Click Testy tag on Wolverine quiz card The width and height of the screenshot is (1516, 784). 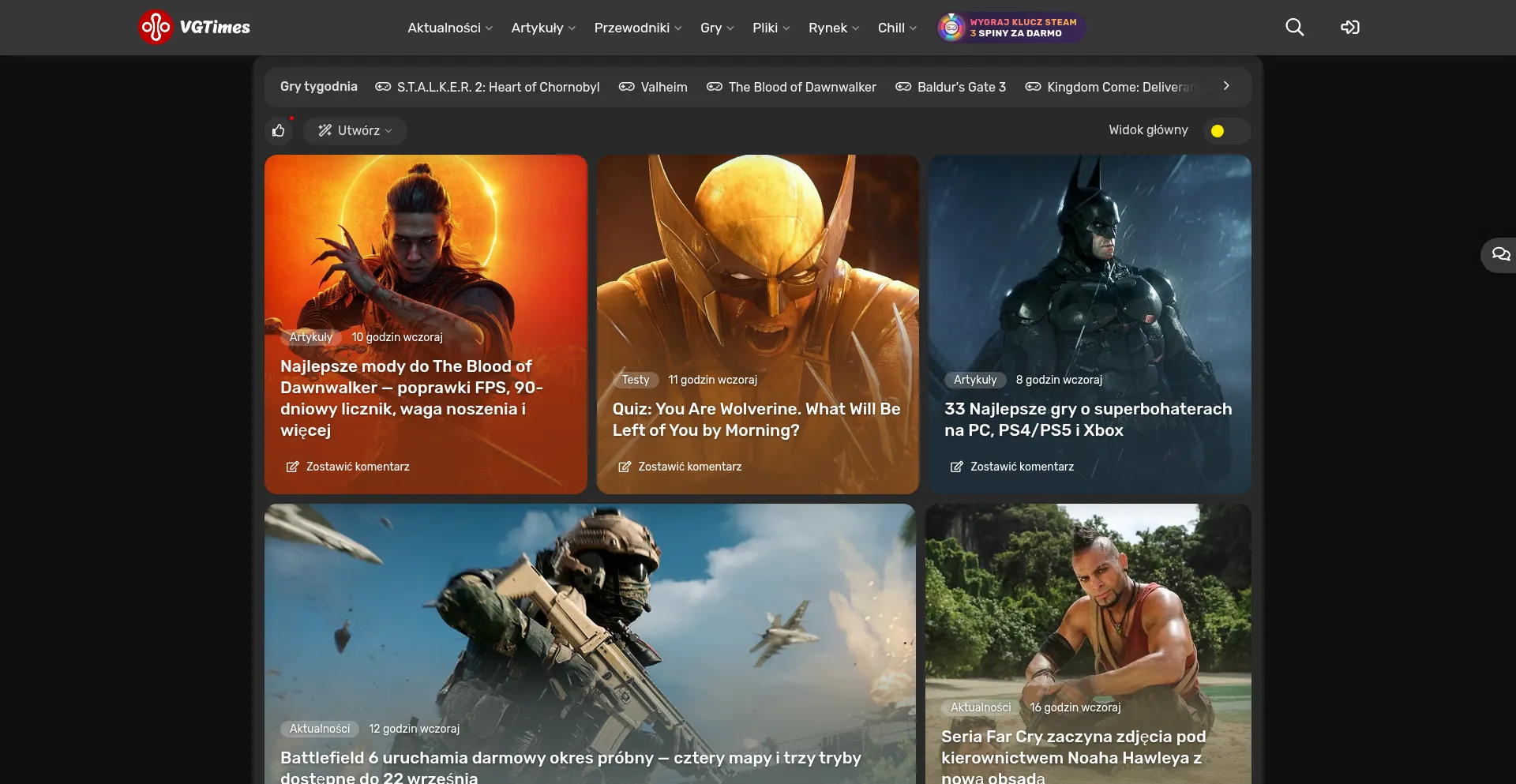(x=636, y=380)
